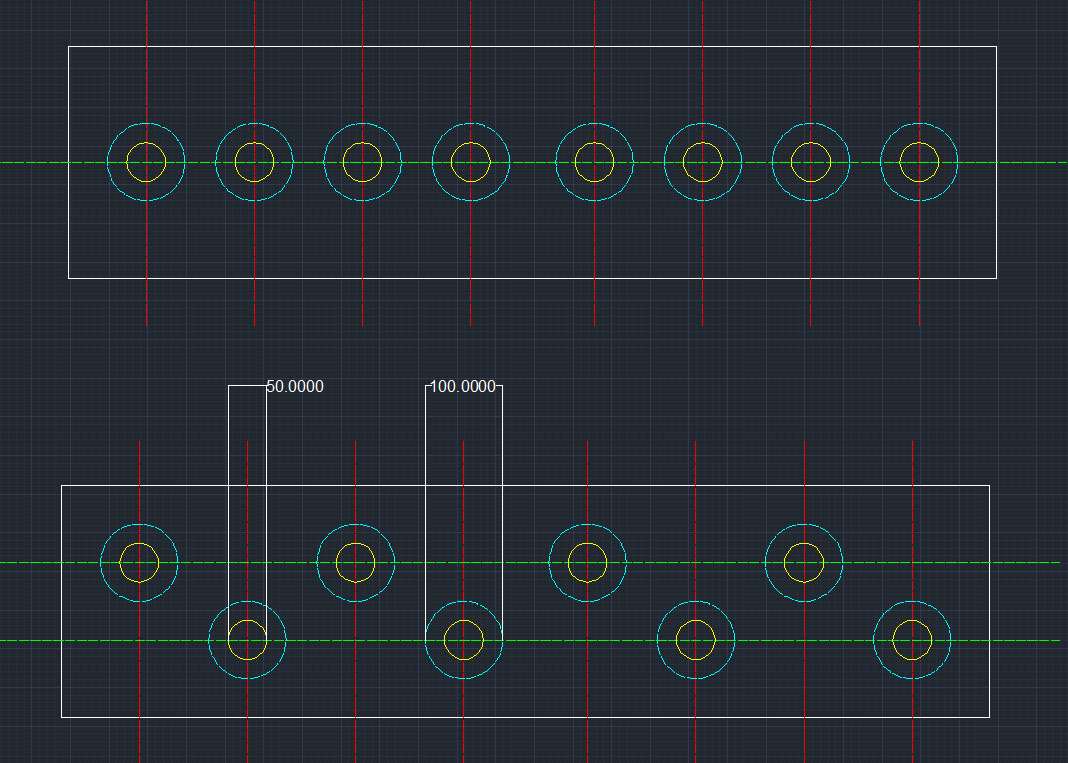Select the top-left corner of the upper rectangle

[68, 46]
